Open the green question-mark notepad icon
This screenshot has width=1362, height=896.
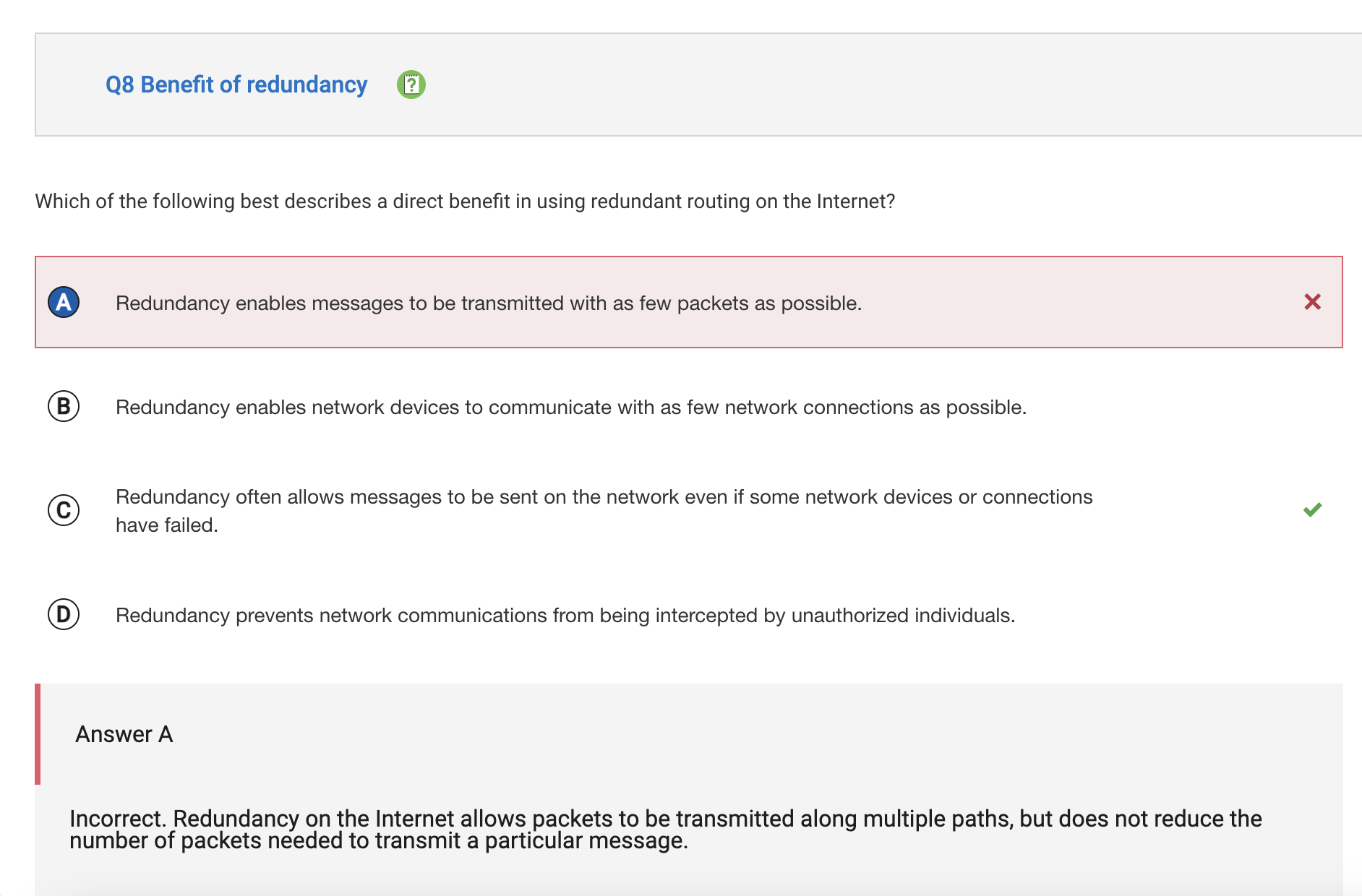tap(411, 85)
